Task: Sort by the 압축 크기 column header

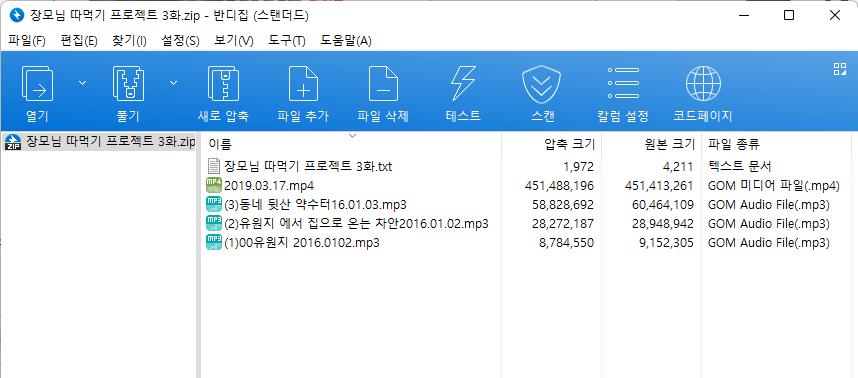Action: [x=569, y=144]
